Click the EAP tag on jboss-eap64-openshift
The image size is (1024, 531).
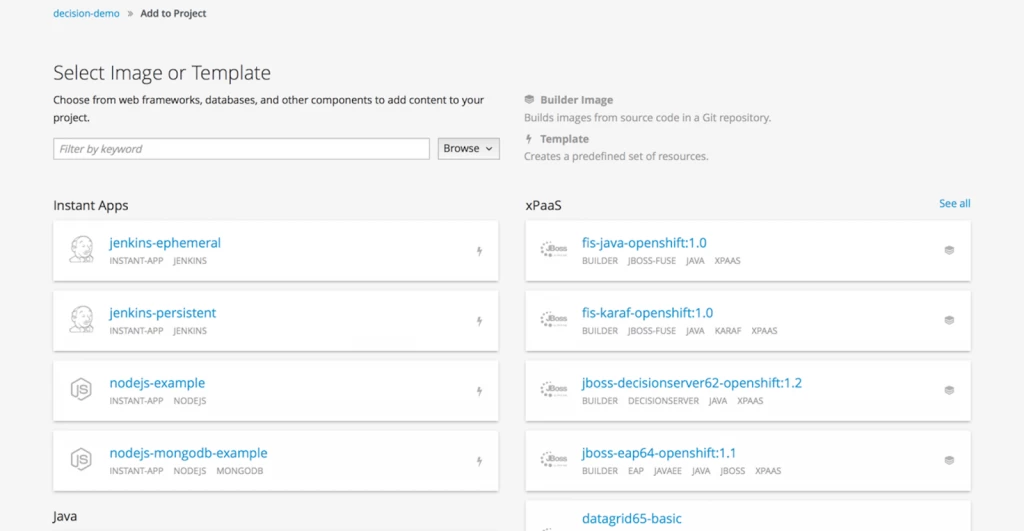click(636, 470)
